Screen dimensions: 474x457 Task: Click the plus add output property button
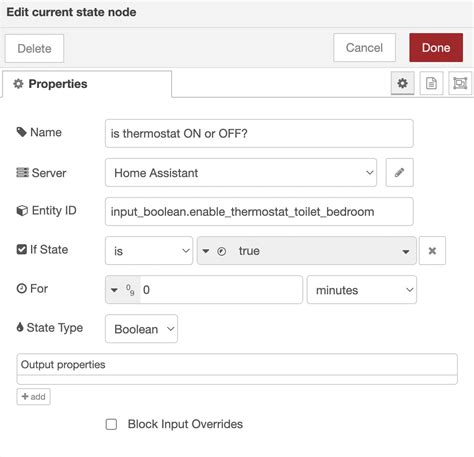point(33,397)
